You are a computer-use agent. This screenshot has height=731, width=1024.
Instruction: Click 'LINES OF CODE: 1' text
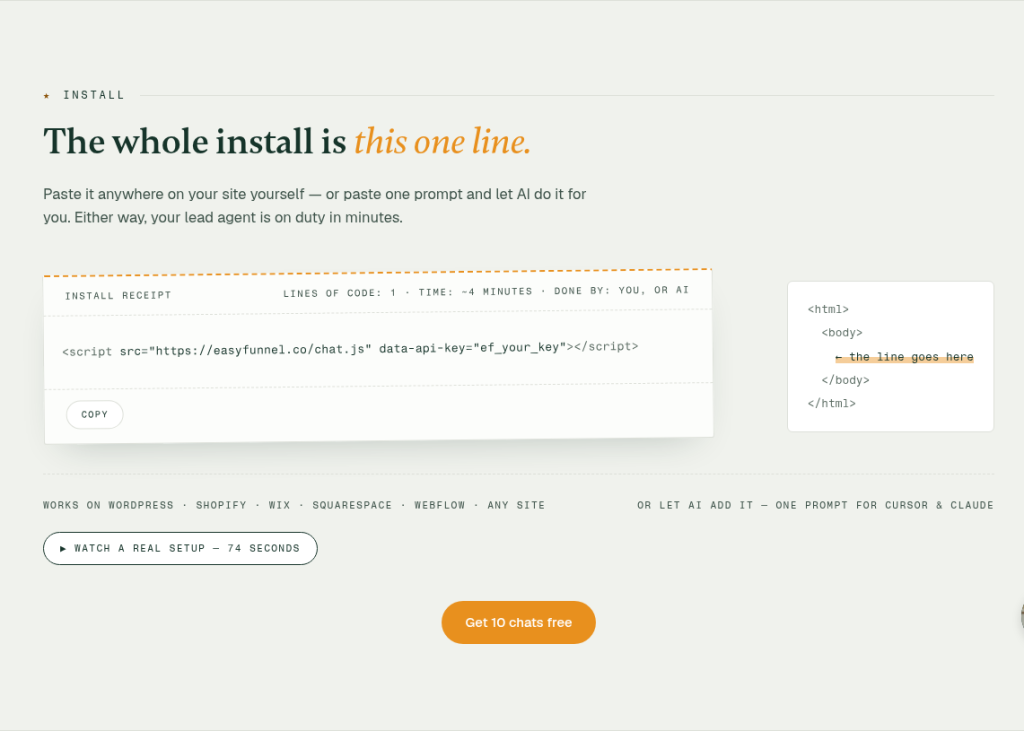(339, 293)
